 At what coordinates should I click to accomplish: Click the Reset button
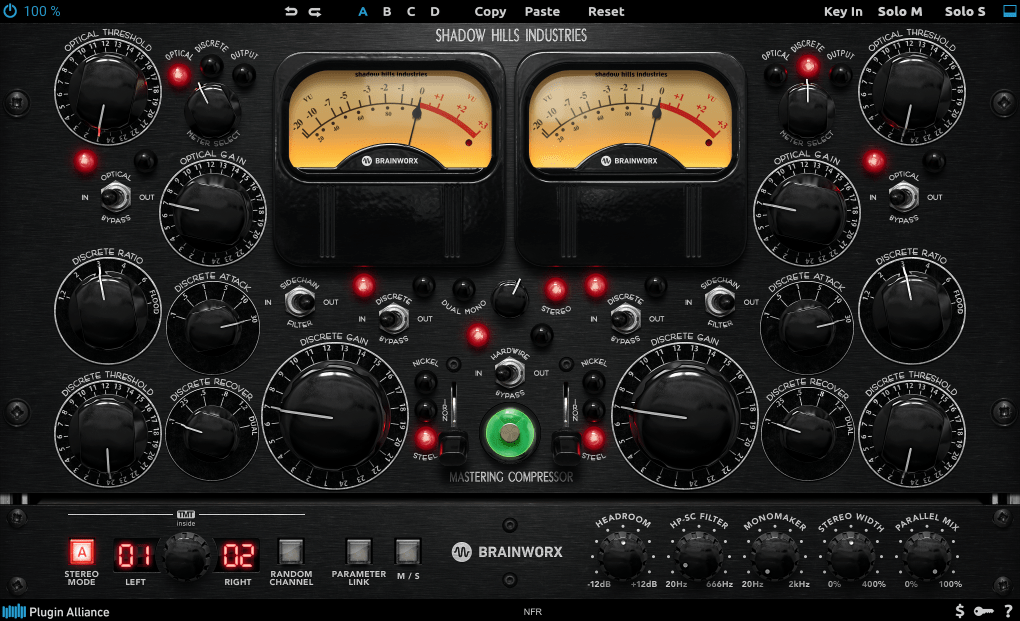pos(606,12)
